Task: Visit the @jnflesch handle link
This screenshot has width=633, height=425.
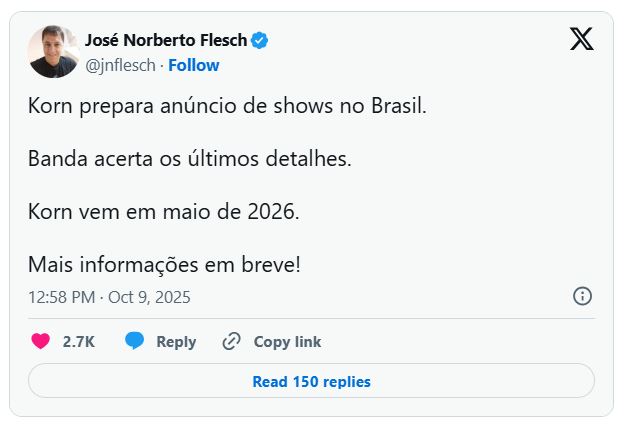Action: click(x=122, y=65)
